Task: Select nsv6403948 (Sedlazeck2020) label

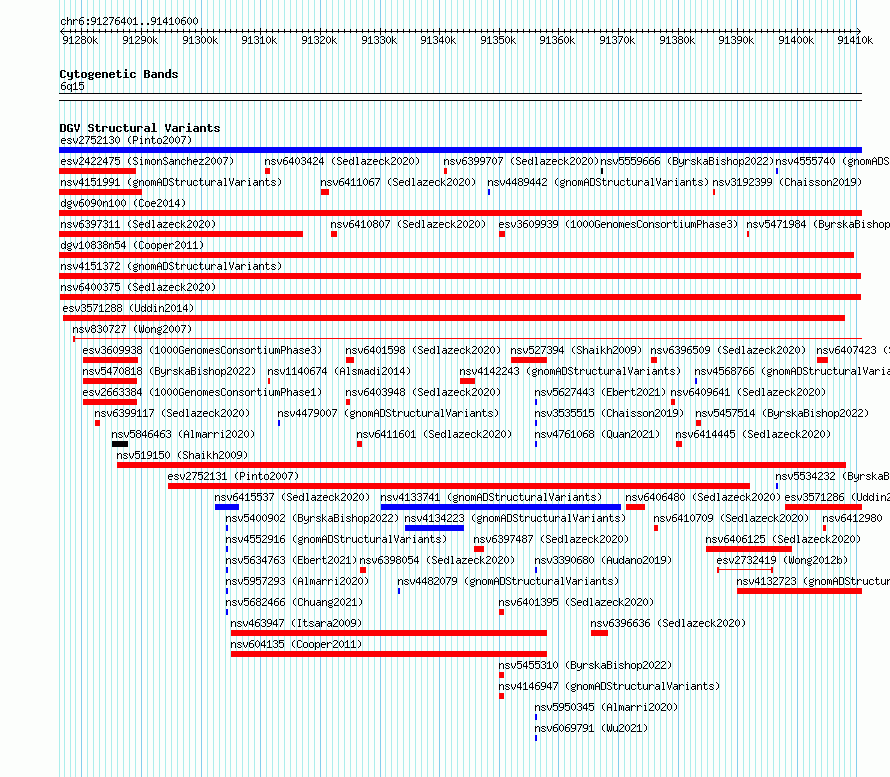Action: click(x=423, y=392)
